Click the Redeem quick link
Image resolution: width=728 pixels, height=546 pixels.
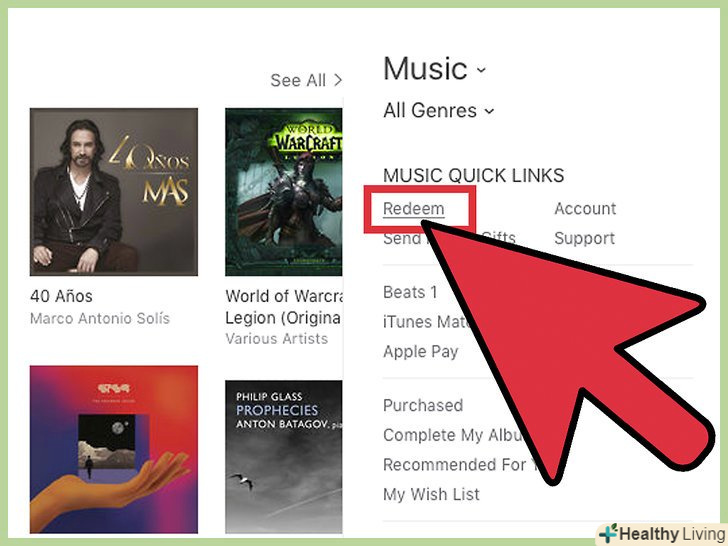tap(414, 209)
